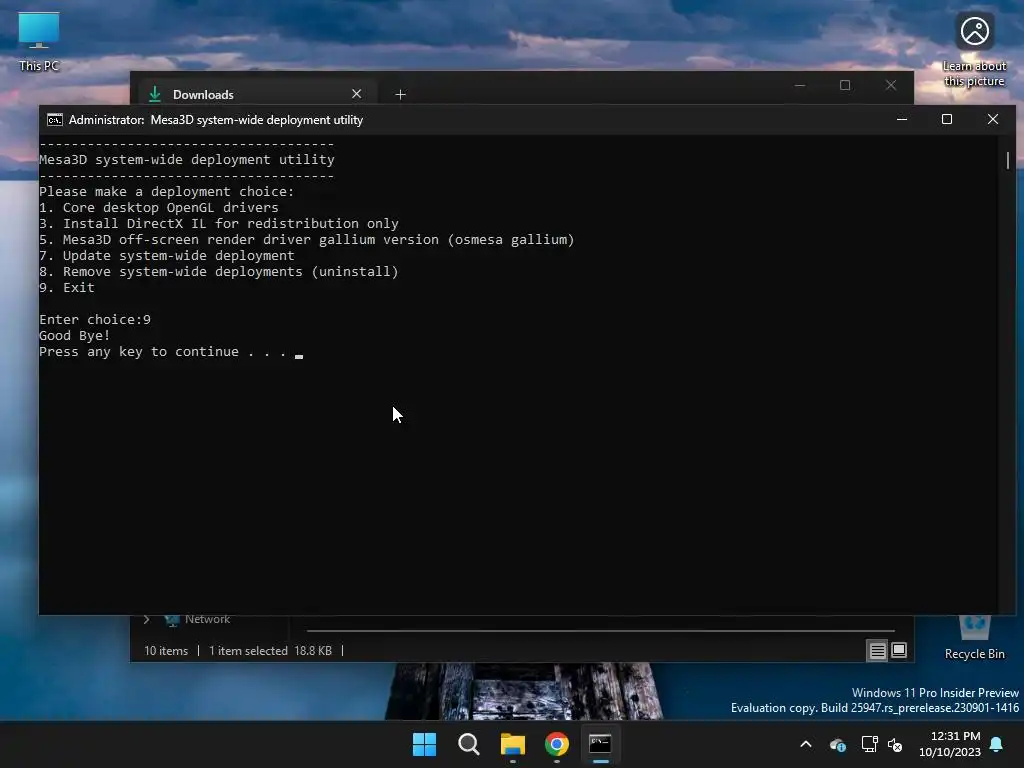
Task: Click the 'Good Bye!' line in console
Action: [74, 336]
